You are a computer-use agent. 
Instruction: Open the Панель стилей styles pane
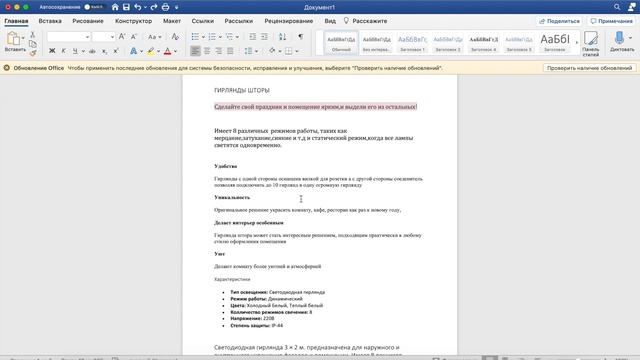tap(591, 43)
